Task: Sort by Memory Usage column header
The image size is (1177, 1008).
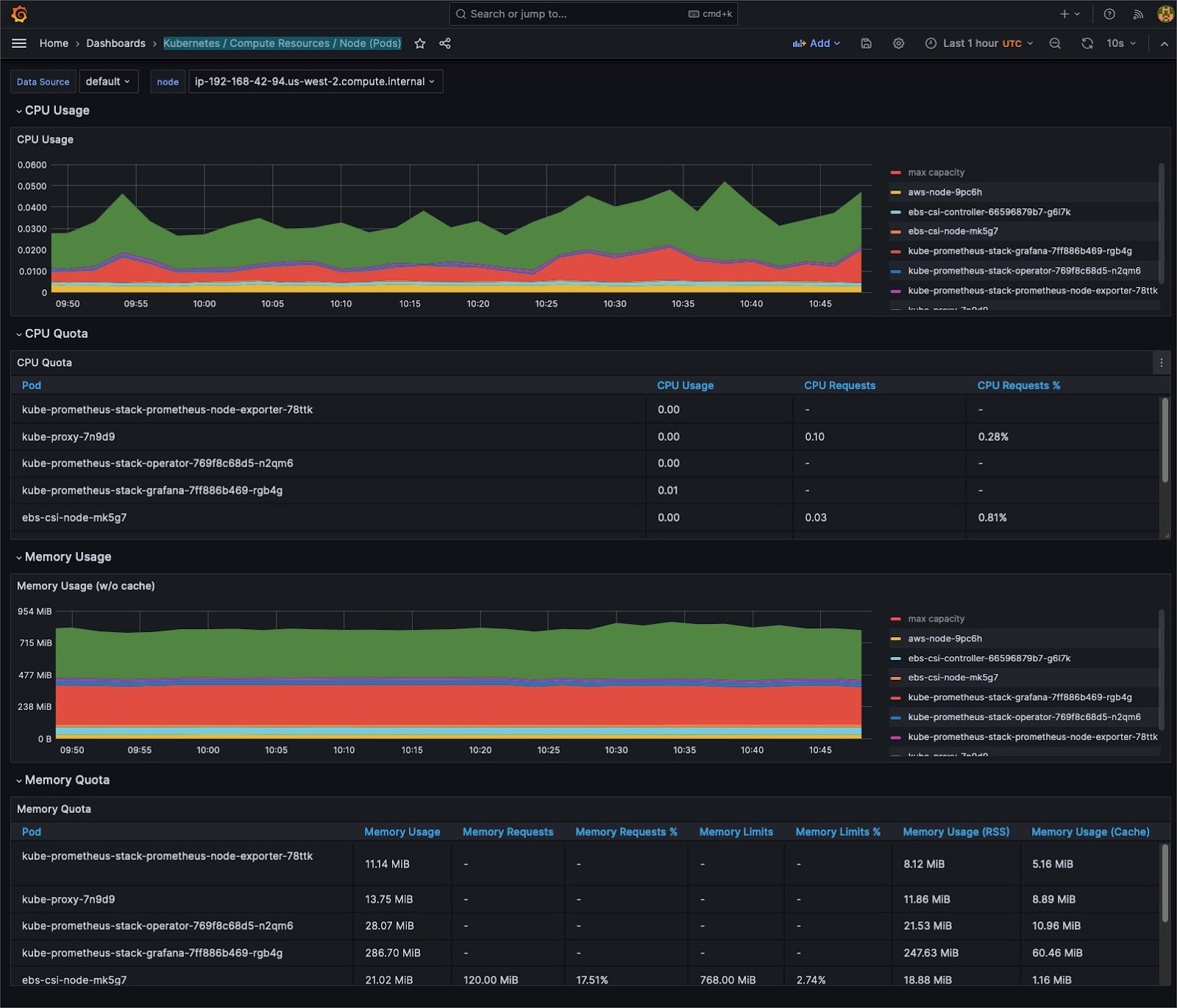Action: (x=402, y=832)
